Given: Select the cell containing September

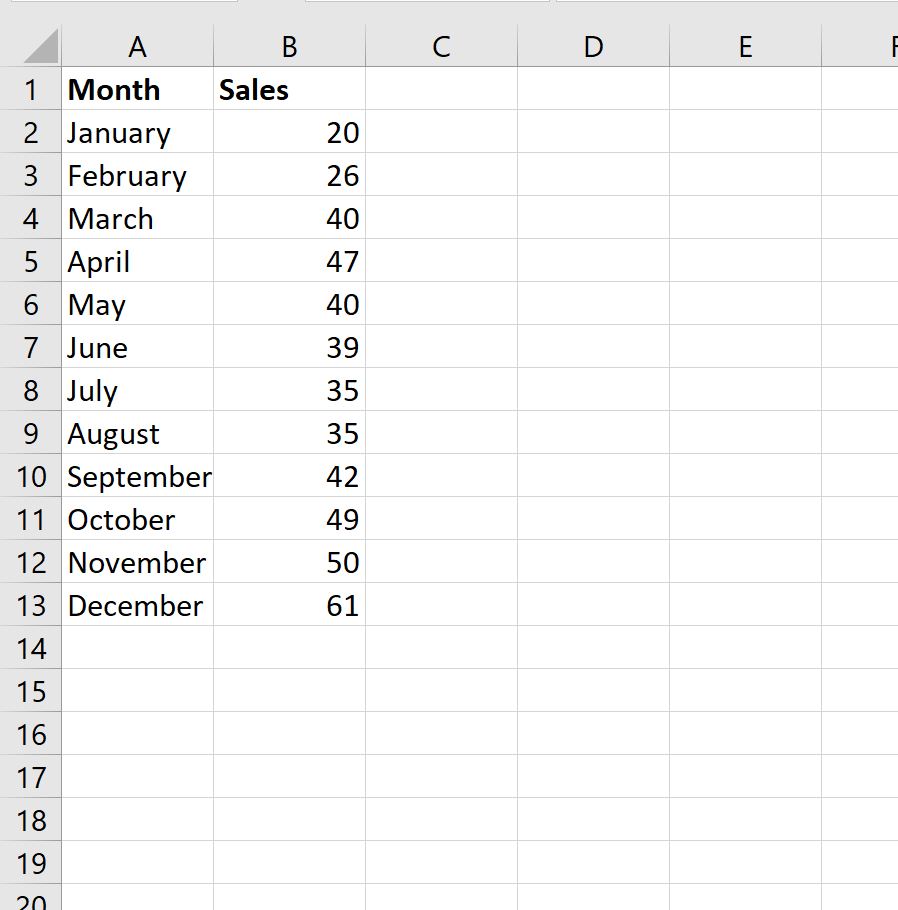Looking at the screenshot, I should pyautogui.click(x=138, y=476).
